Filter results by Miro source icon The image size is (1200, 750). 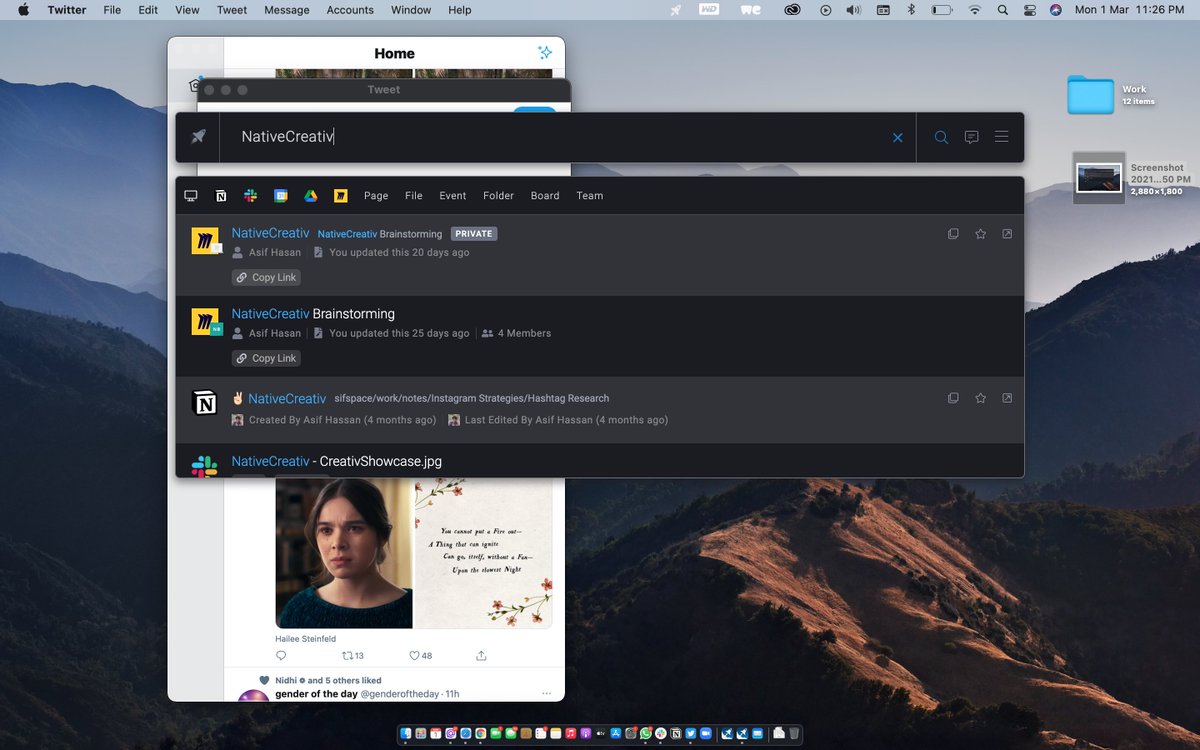pyautogui.click(x=341, y=196)
